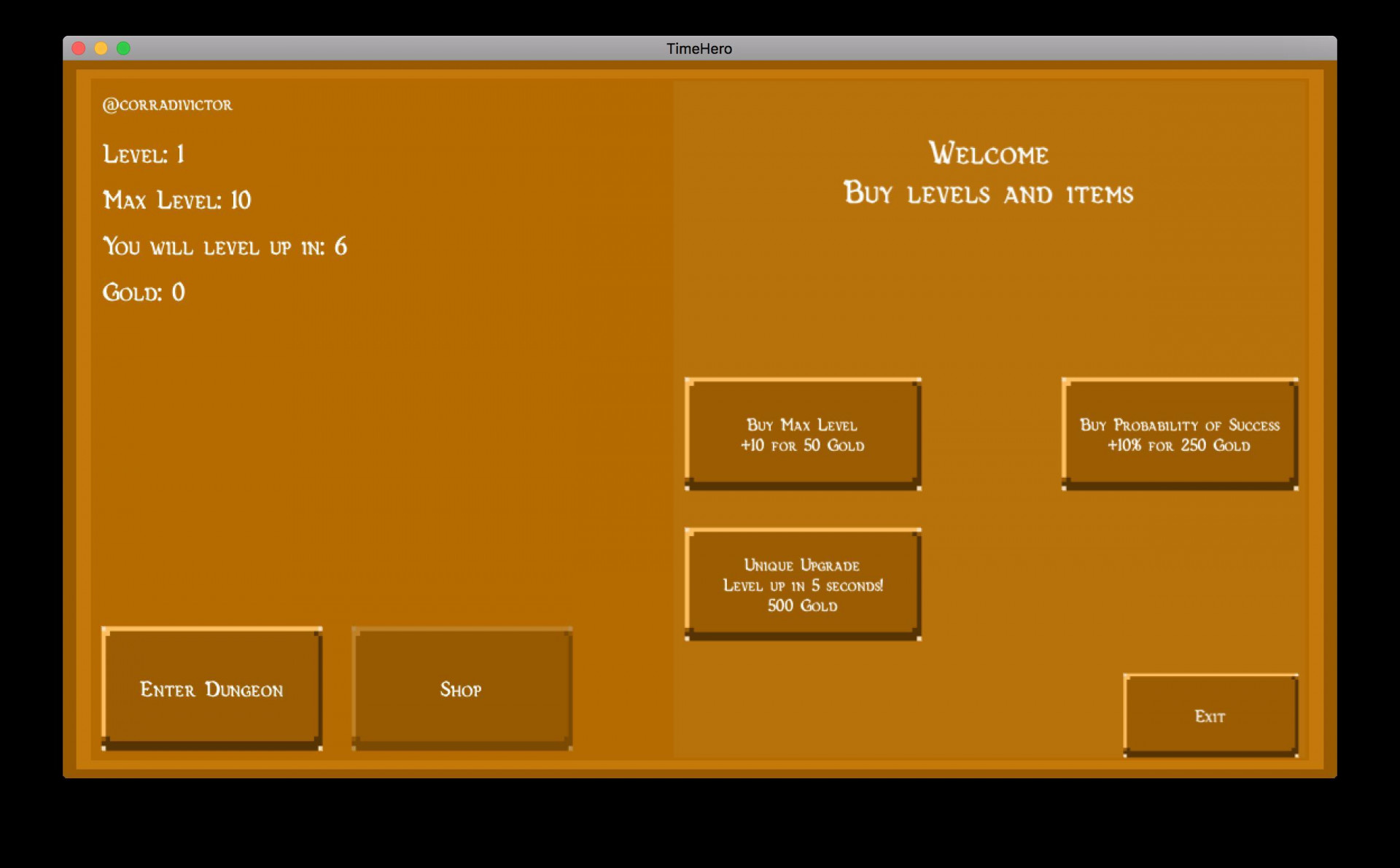Screen dimensions: 1400x868
Task: Click the Level: 1 stat text
Action: pyautogui.click(x=144, y=154)
